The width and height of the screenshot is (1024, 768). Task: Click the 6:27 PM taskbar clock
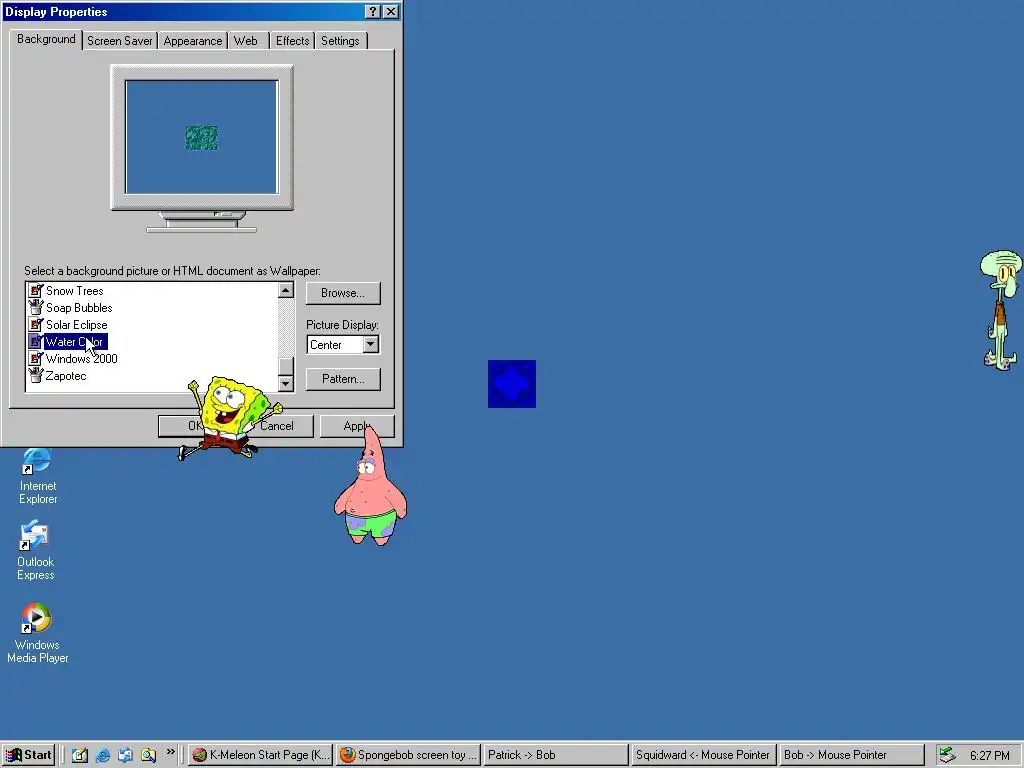[989, 756]
